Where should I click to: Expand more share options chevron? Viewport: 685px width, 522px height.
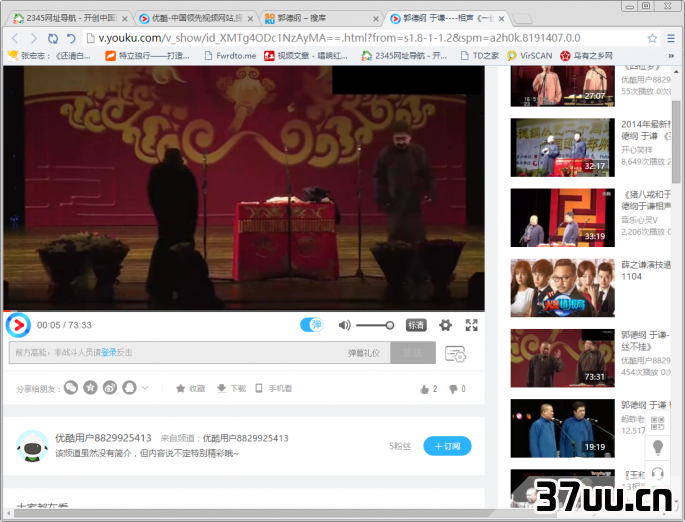(x=145, y=387)
